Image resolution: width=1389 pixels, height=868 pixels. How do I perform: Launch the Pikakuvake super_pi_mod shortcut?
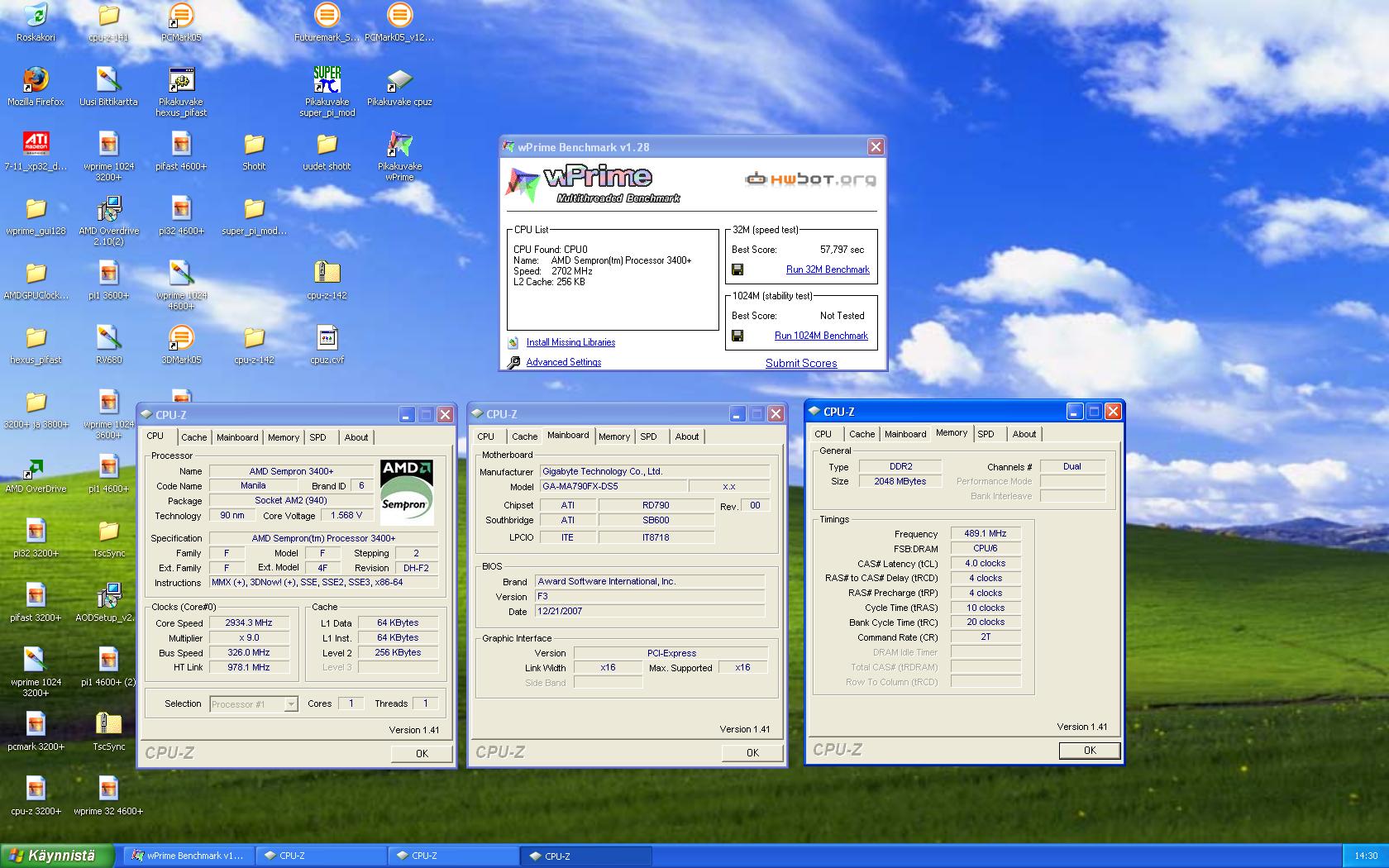[327, 80]
